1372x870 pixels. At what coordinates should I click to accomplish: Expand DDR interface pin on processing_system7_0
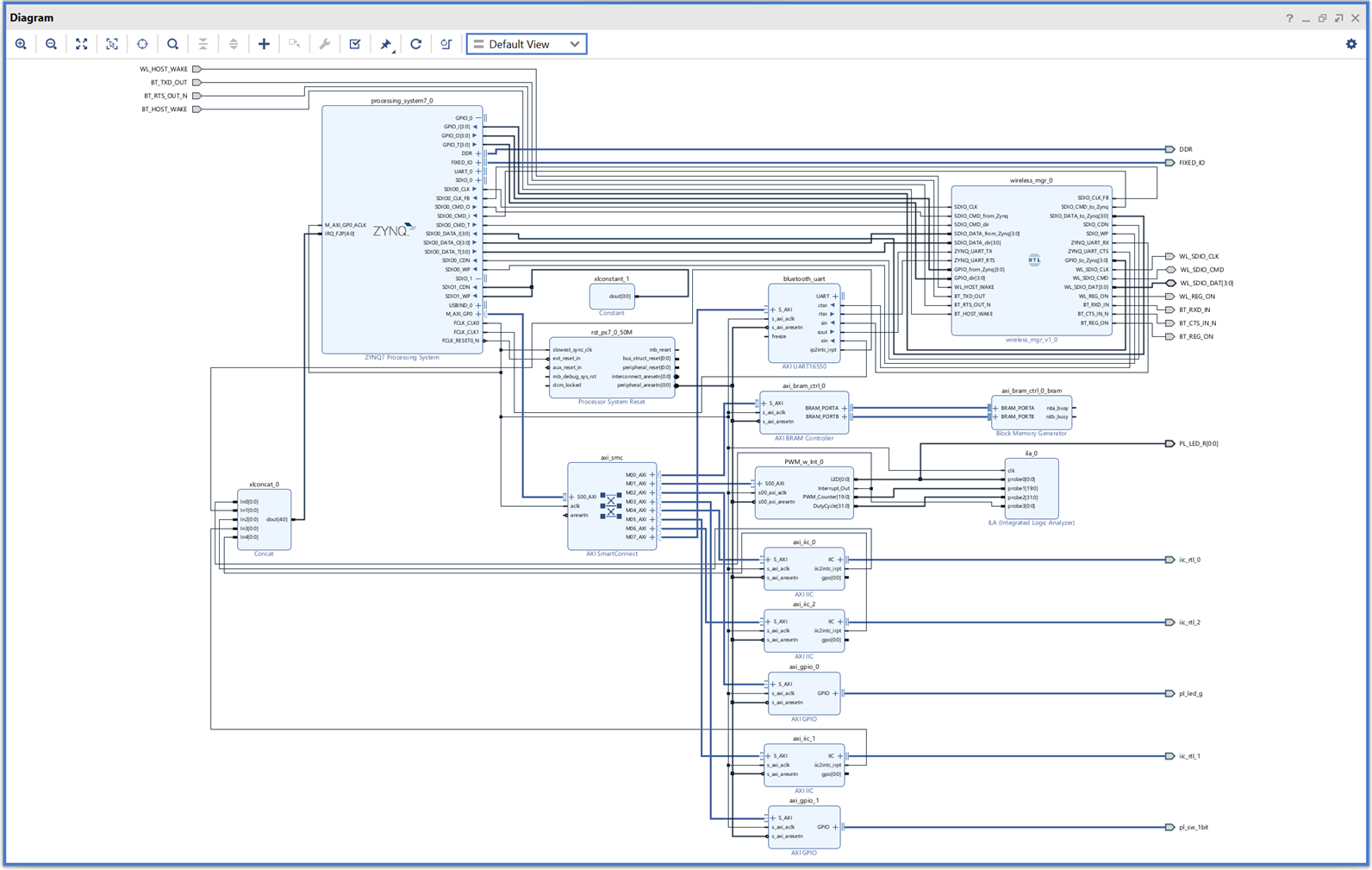[x=478, y=153]
